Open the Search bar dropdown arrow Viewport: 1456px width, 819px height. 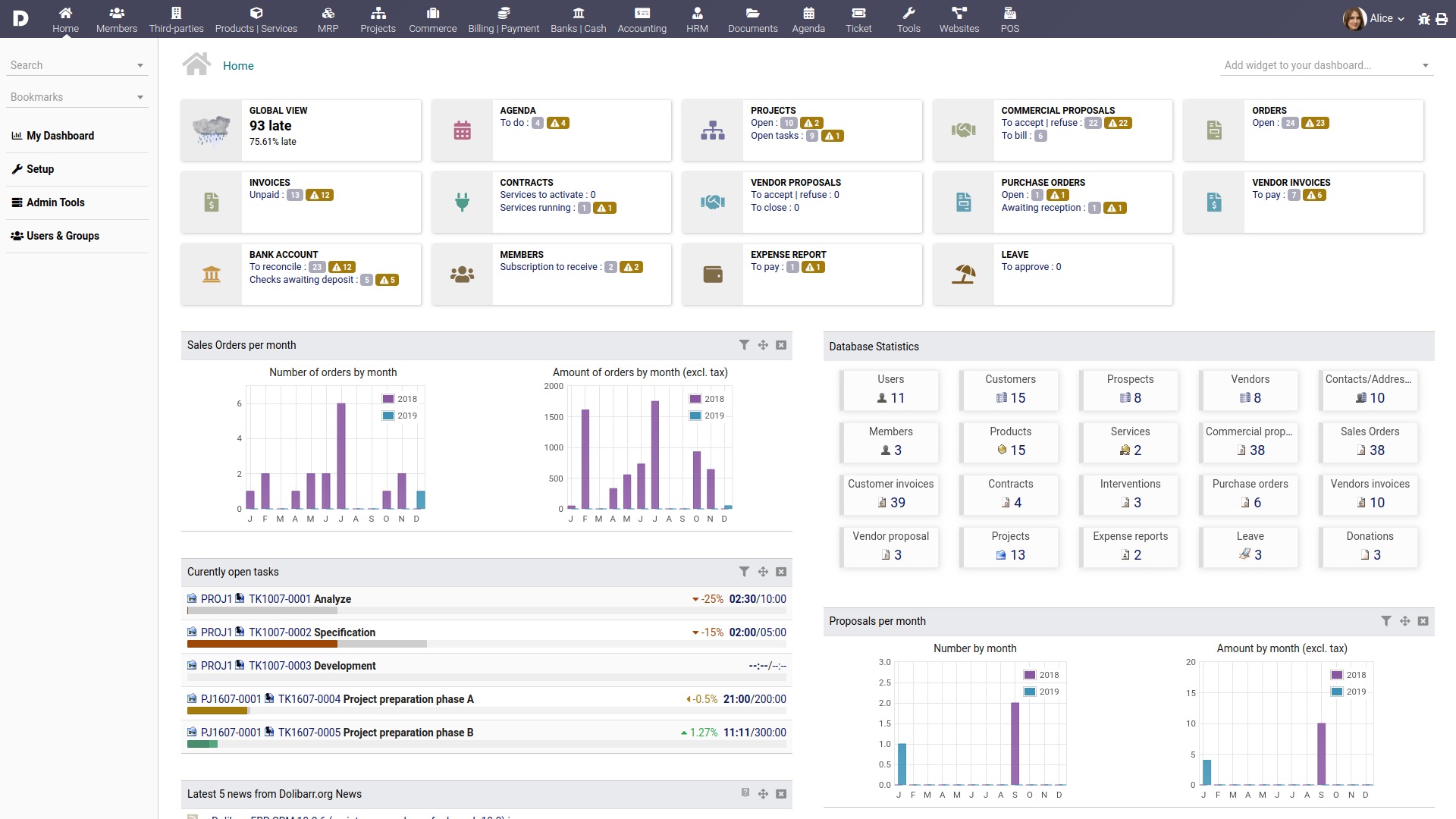point(140,65)
